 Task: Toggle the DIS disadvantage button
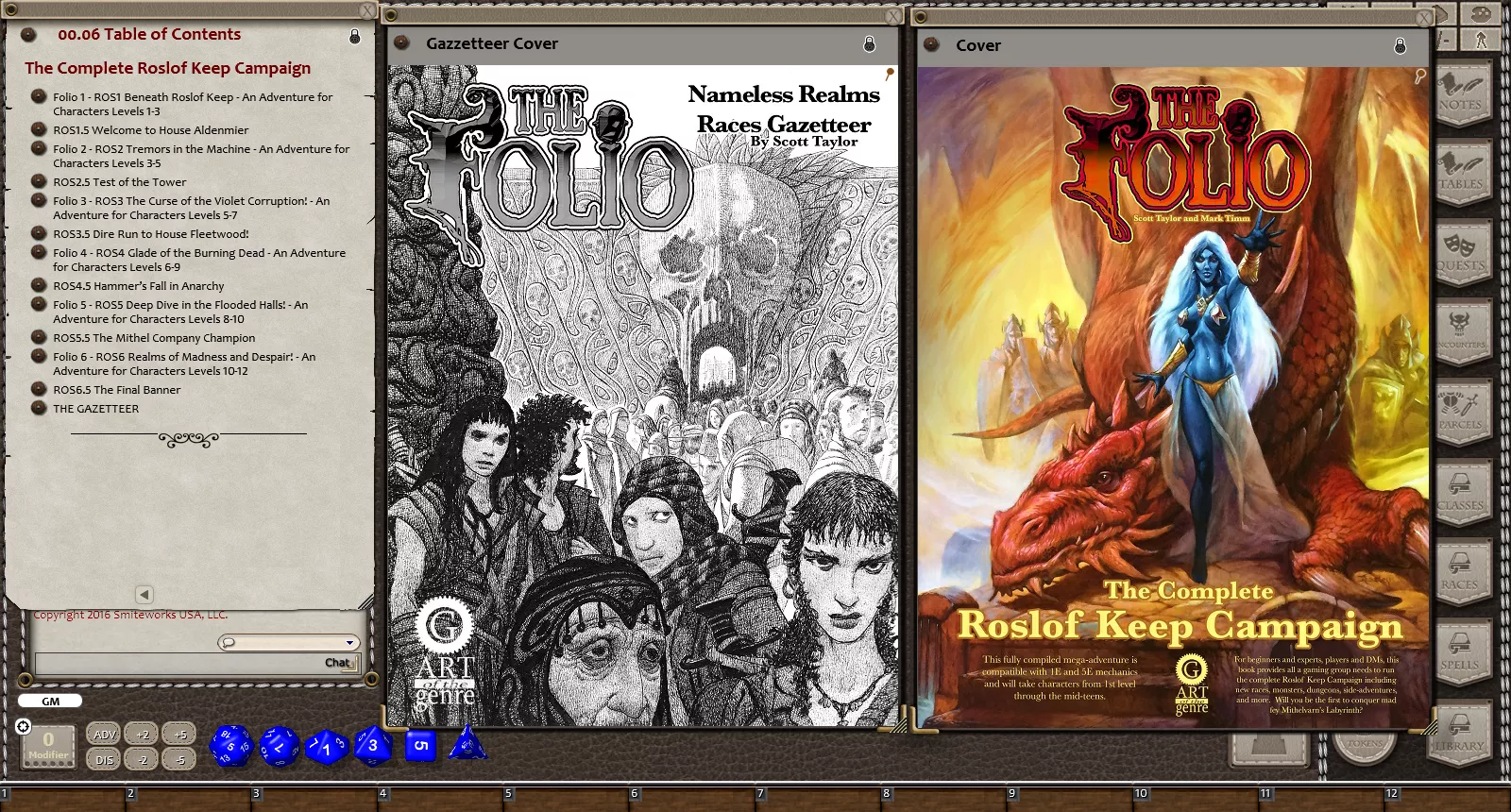(104, 758)
